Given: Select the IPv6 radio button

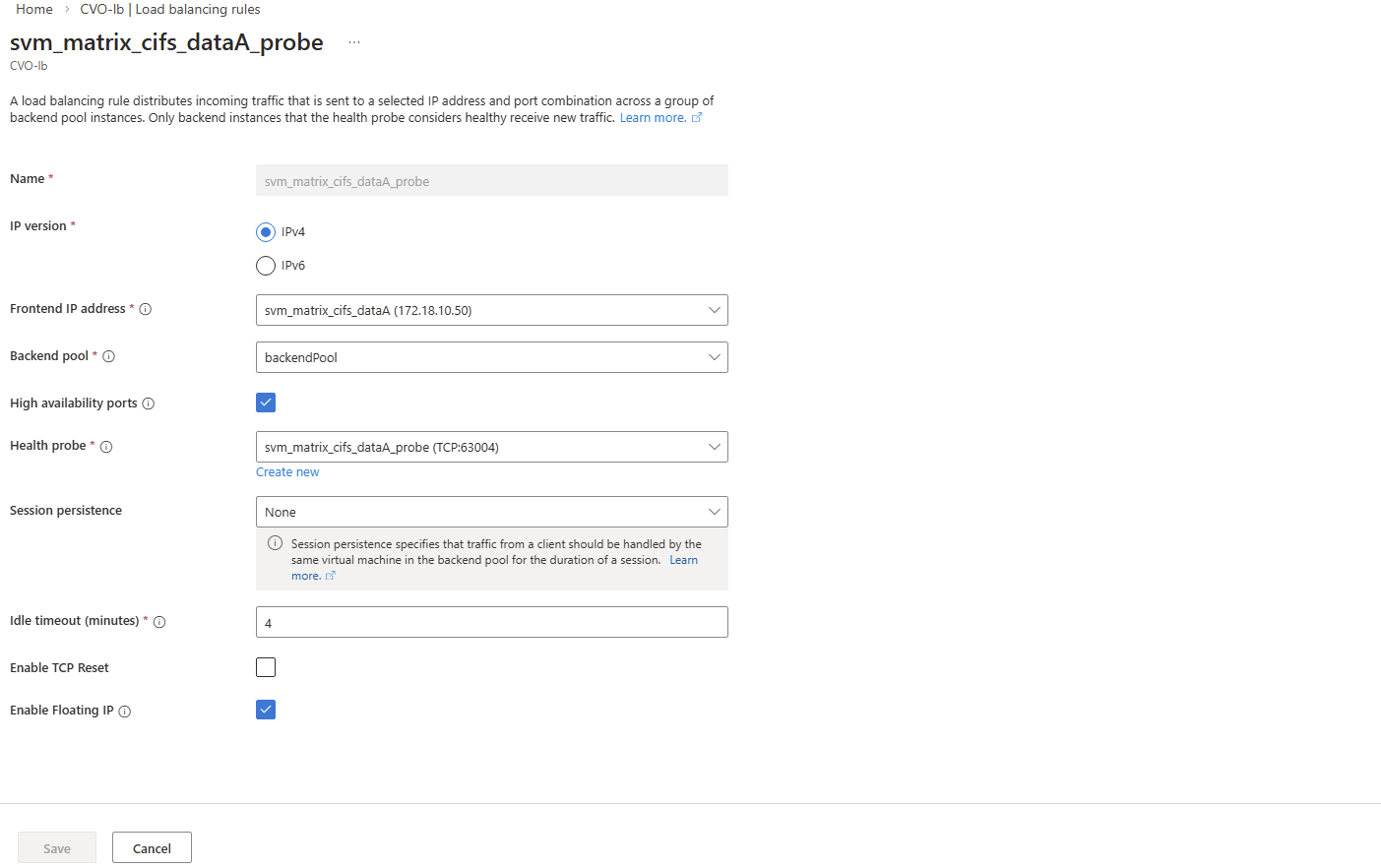Looking at the screenshot, I should click(x=266, y=266).
